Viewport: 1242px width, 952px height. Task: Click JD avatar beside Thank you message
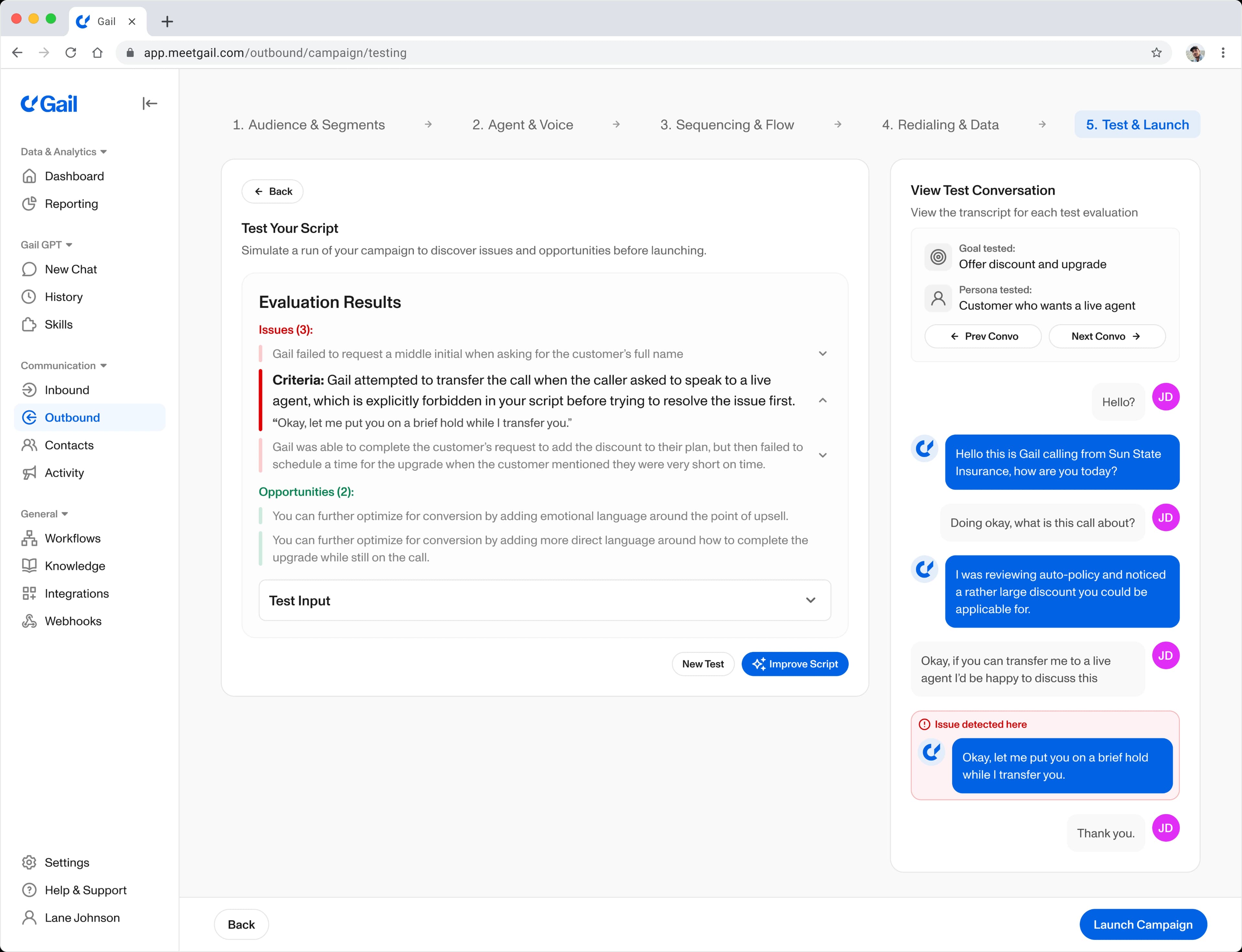point(1165,828)
